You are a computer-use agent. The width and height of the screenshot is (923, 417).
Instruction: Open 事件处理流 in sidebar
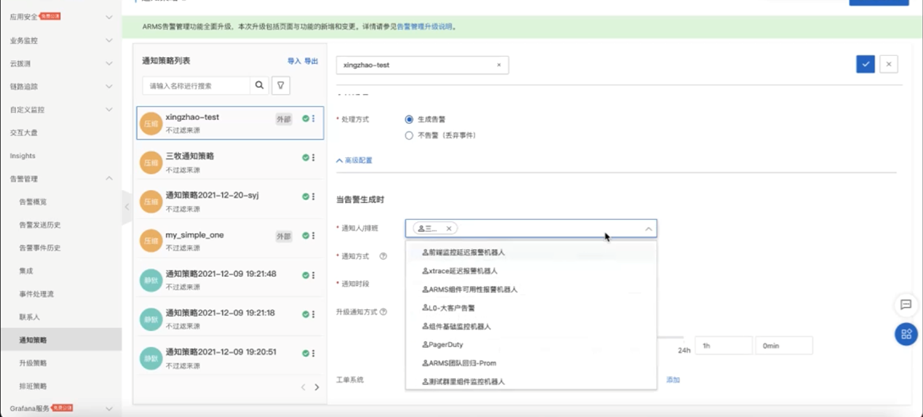[x=36, y=294]
